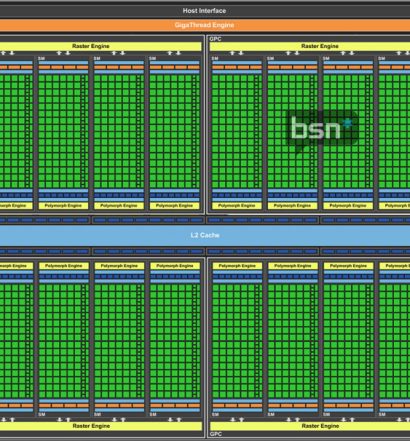Click first Polymorph Engine in the upper-right GPC
The height and width of the screenshot is (441, 410).
click(x=237, y=206)
